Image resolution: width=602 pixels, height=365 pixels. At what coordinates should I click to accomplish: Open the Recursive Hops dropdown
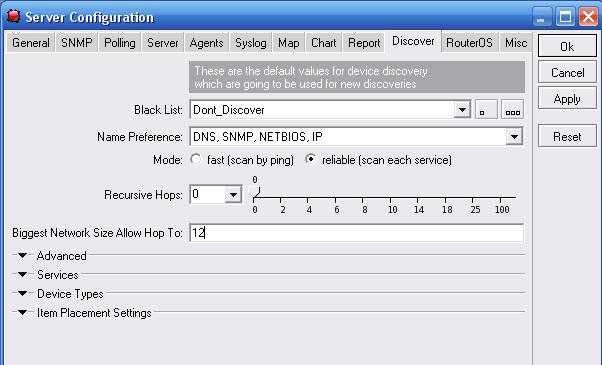pos(233,195)
